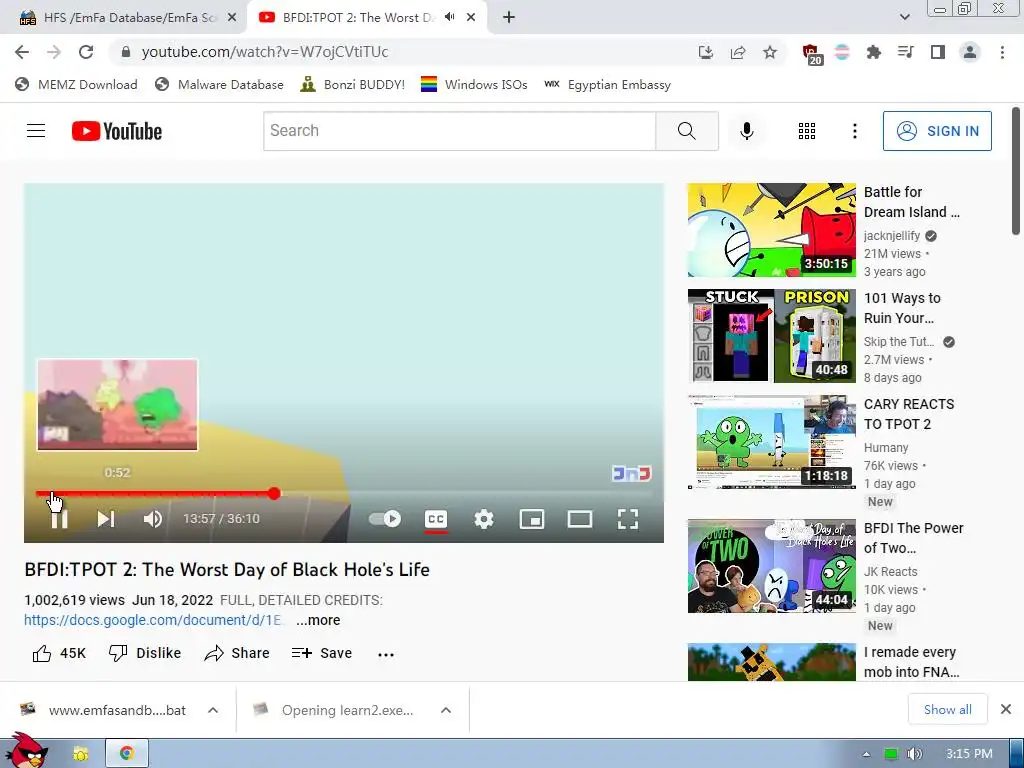This screenshot has height=768, width=1024.
Task: Open the media control icon in the toolbar
Action: [x=905, y=52]
